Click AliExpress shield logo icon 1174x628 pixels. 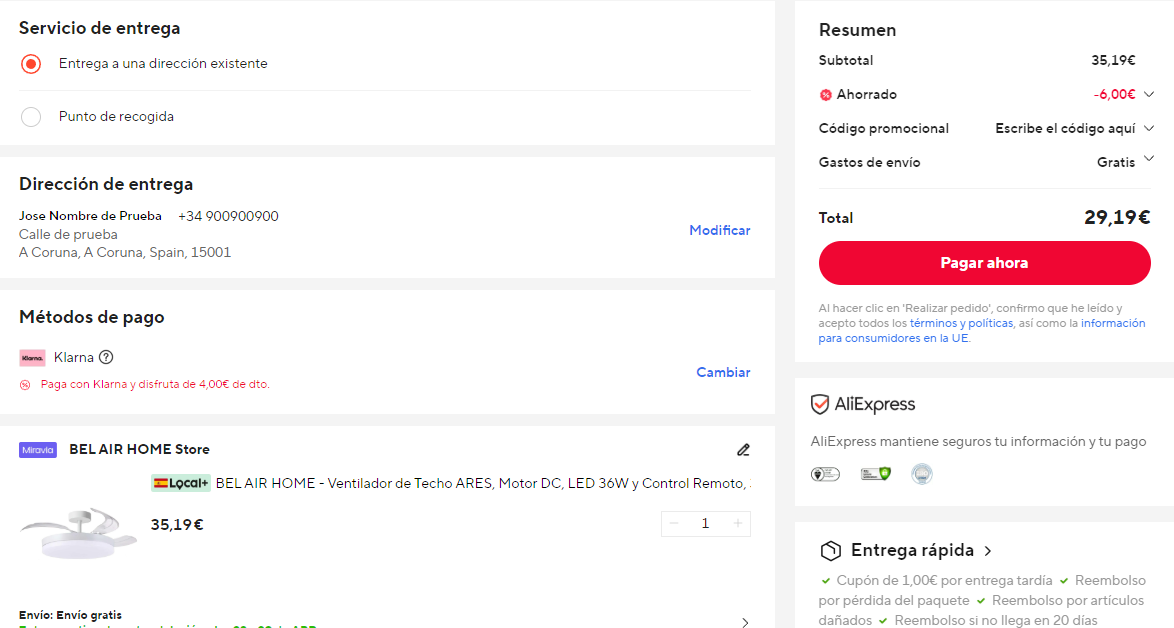click(x=820, y=404)
